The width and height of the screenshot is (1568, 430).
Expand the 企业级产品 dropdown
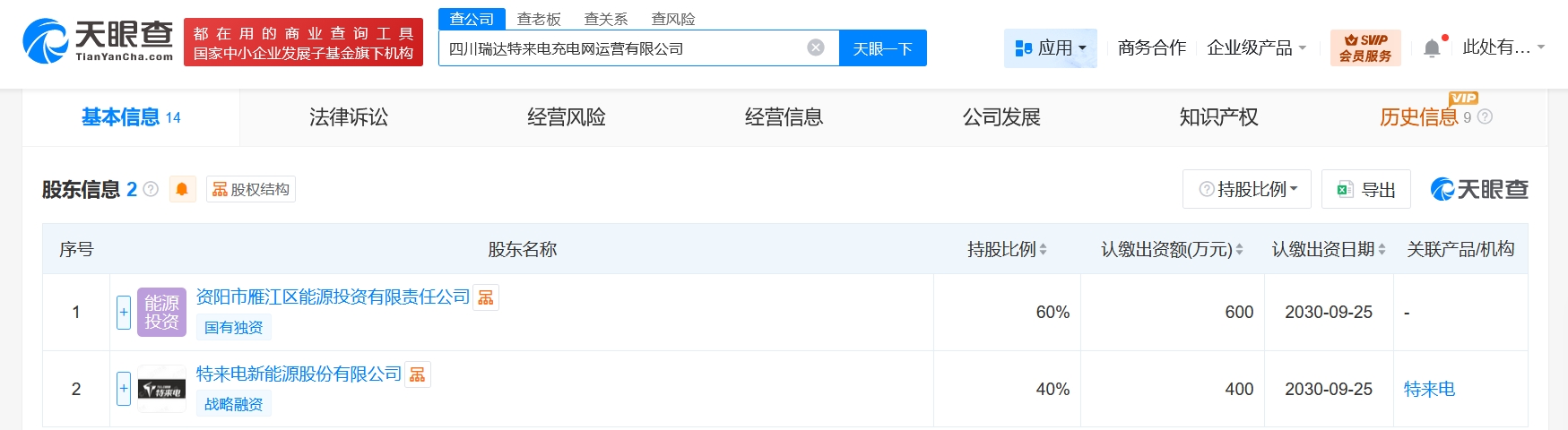coord(1256,47)
